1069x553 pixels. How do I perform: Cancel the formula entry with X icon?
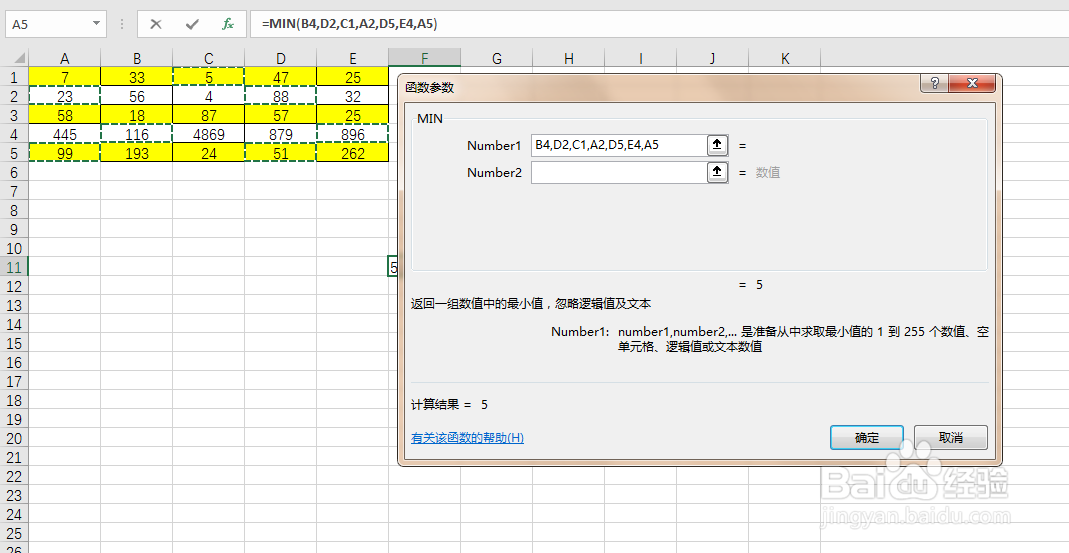pyautogui.click(x=155, y=24)
